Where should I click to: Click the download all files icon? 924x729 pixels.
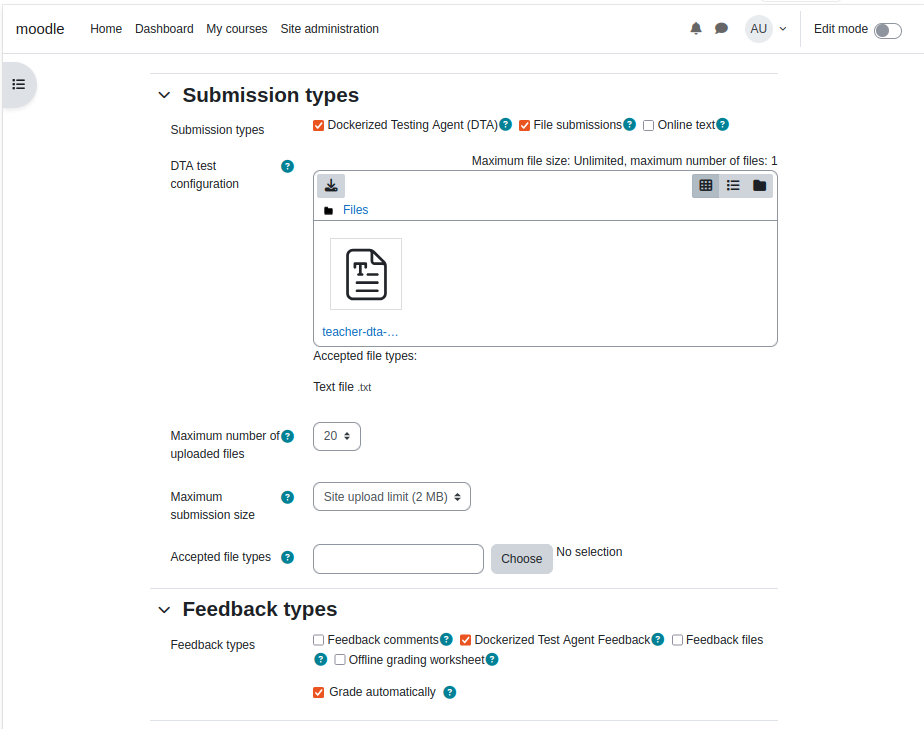click(x=331, y=186)
